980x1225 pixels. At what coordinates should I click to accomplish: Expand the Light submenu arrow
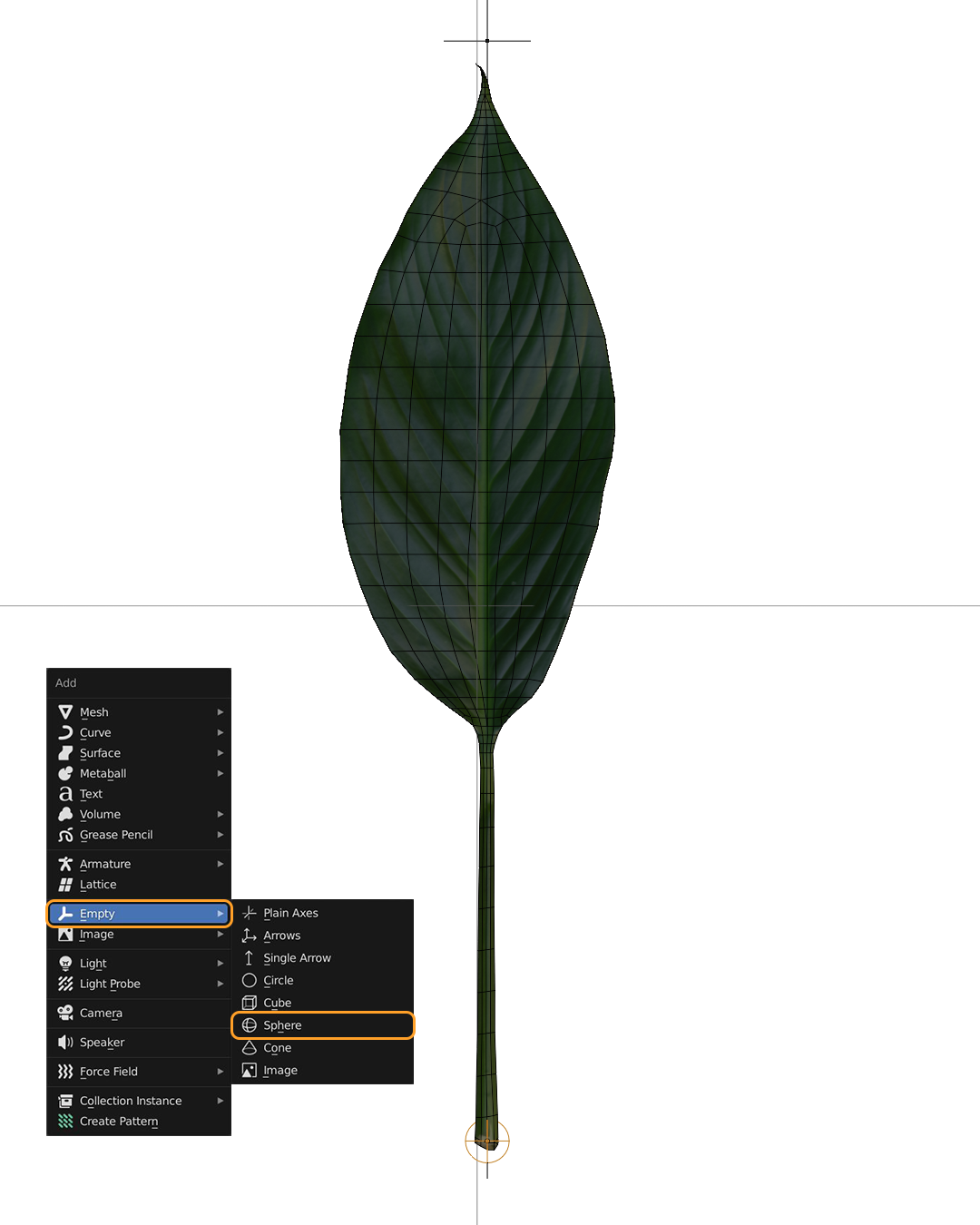[220, 963]
